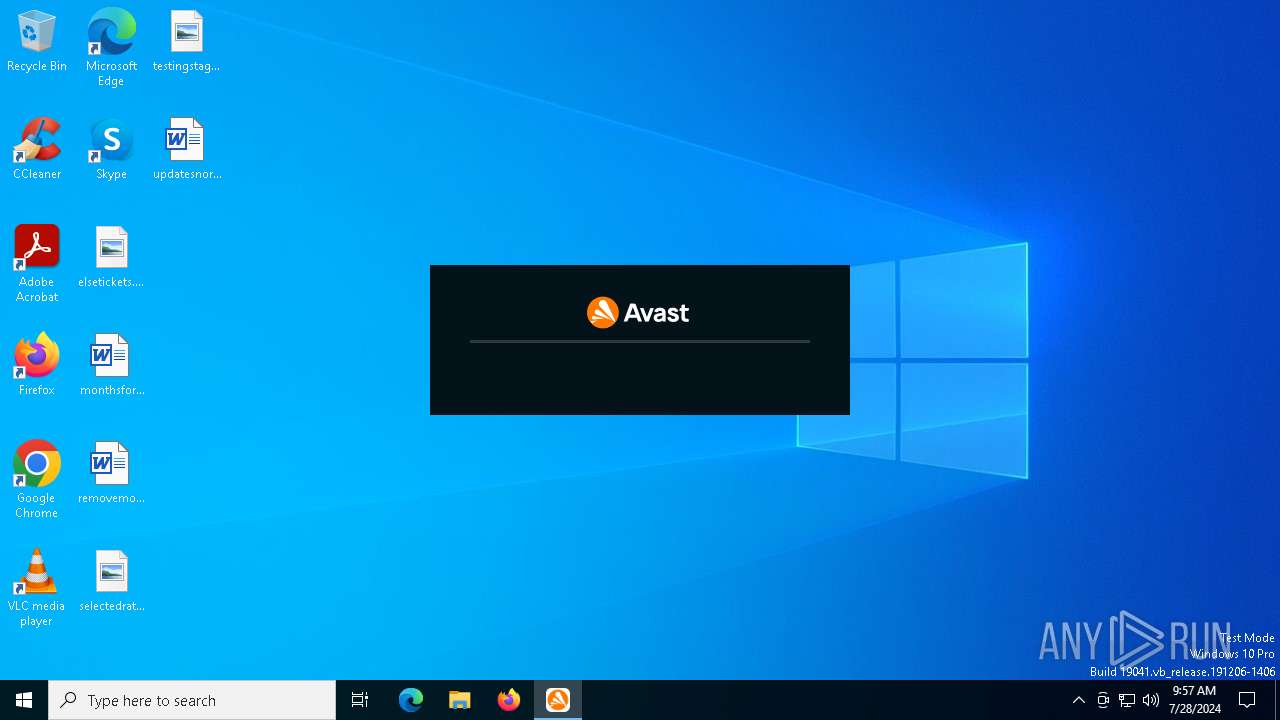The width and height of the screenshot is (1280, 720).
Task: Select the testingstag image file on the desktop
Action: click(x=186, y=41)
